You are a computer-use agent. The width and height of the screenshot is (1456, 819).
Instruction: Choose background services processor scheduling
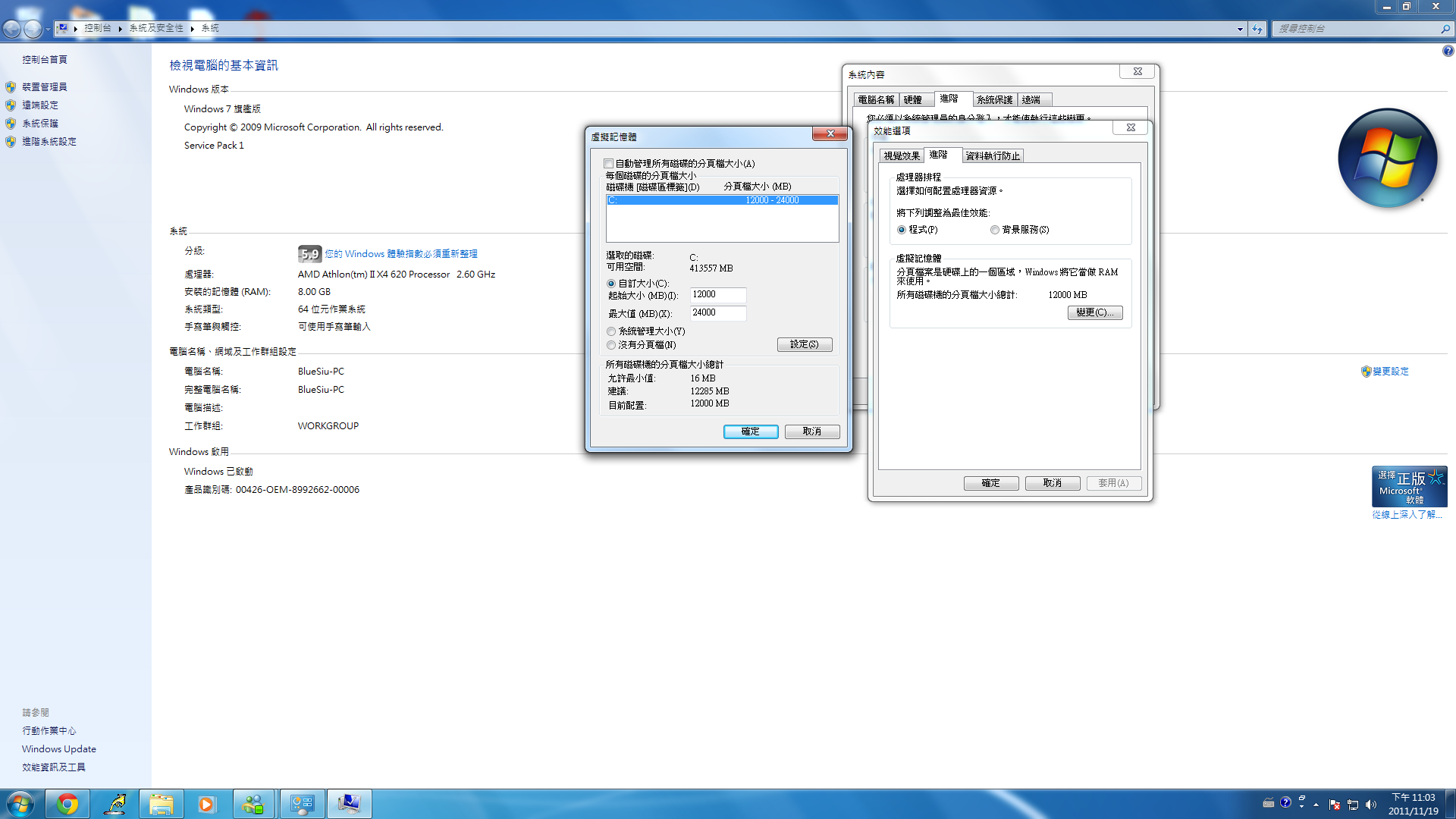pyautogui.click(x=995, y=230)
